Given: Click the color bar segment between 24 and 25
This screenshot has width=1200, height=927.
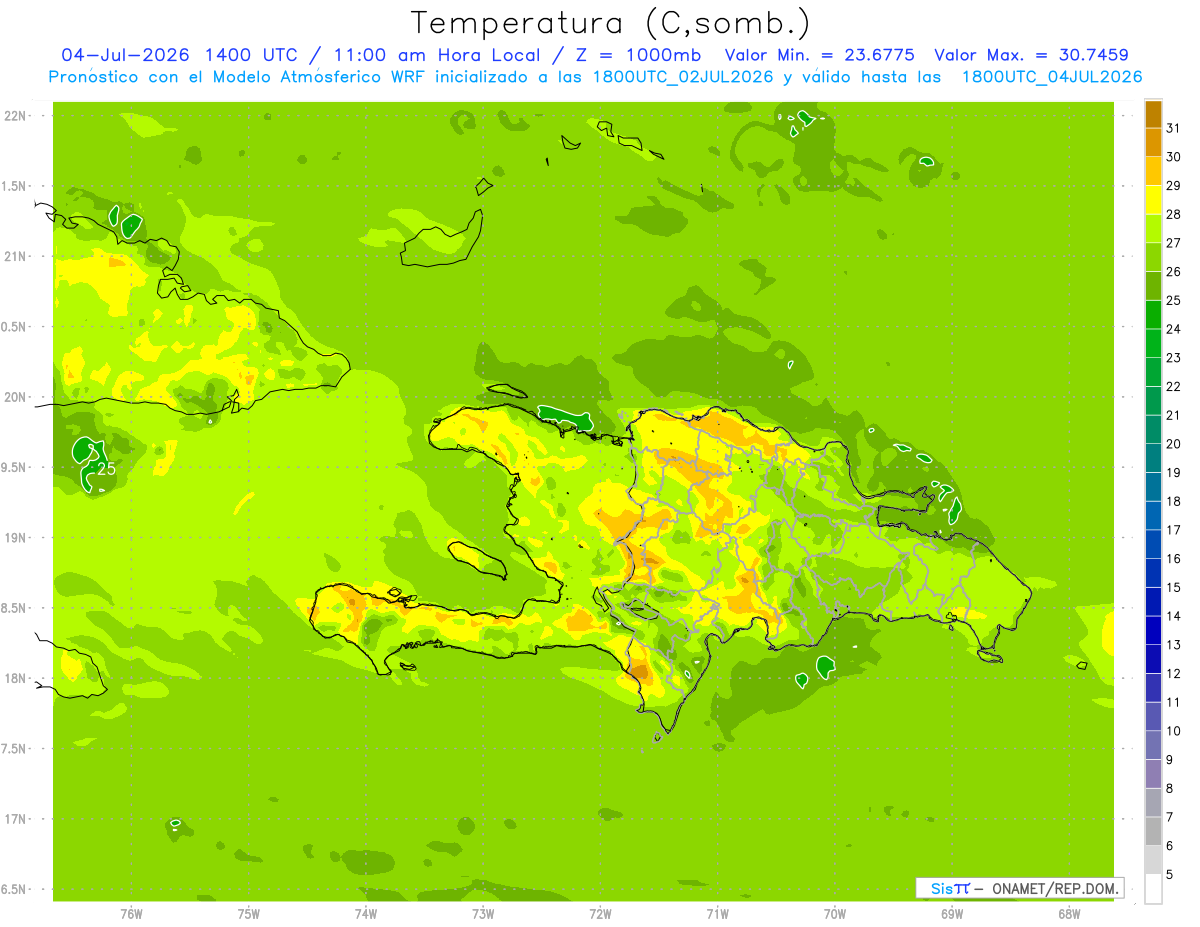Looking at the screenshot, I should tap(1153, 314).
